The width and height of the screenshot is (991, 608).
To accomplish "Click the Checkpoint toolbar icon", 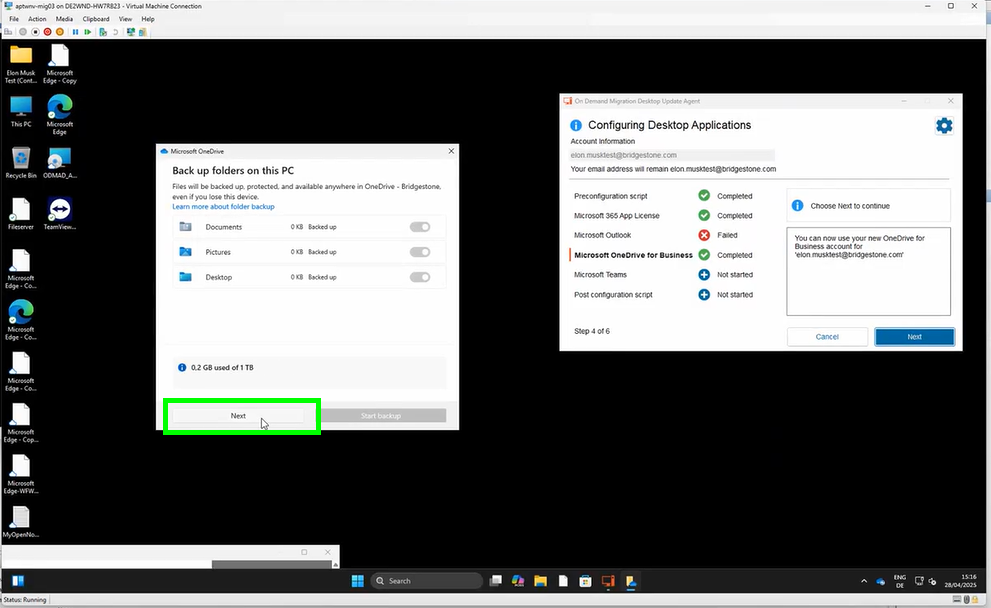I will [x=103, y=32].
